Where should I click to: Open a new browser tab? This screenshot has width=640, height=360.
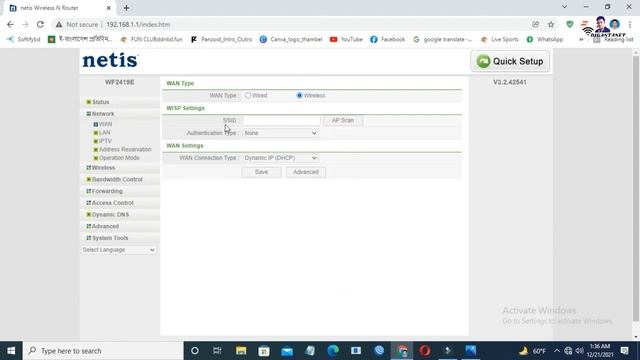coord(127,8)
